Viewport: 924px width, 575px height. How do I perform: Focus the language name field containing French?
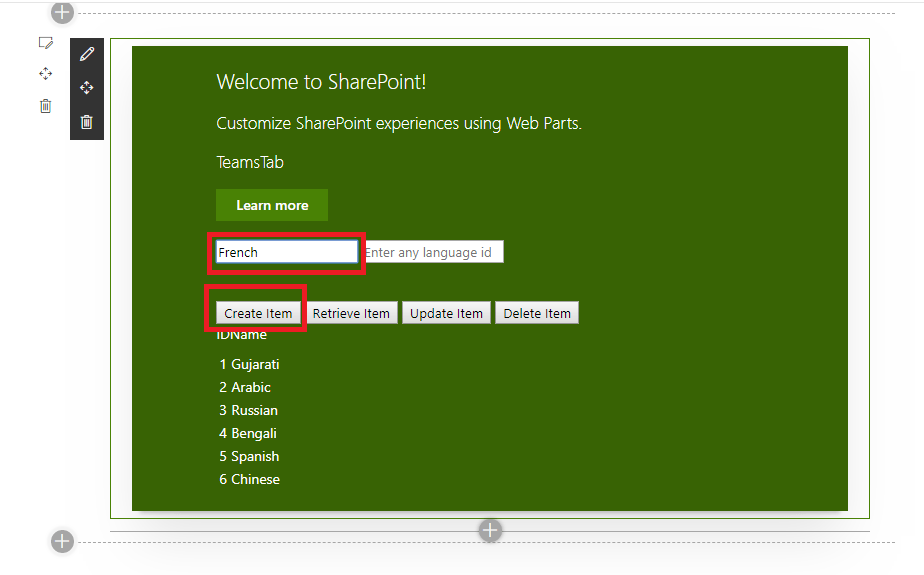click(287, 252)
